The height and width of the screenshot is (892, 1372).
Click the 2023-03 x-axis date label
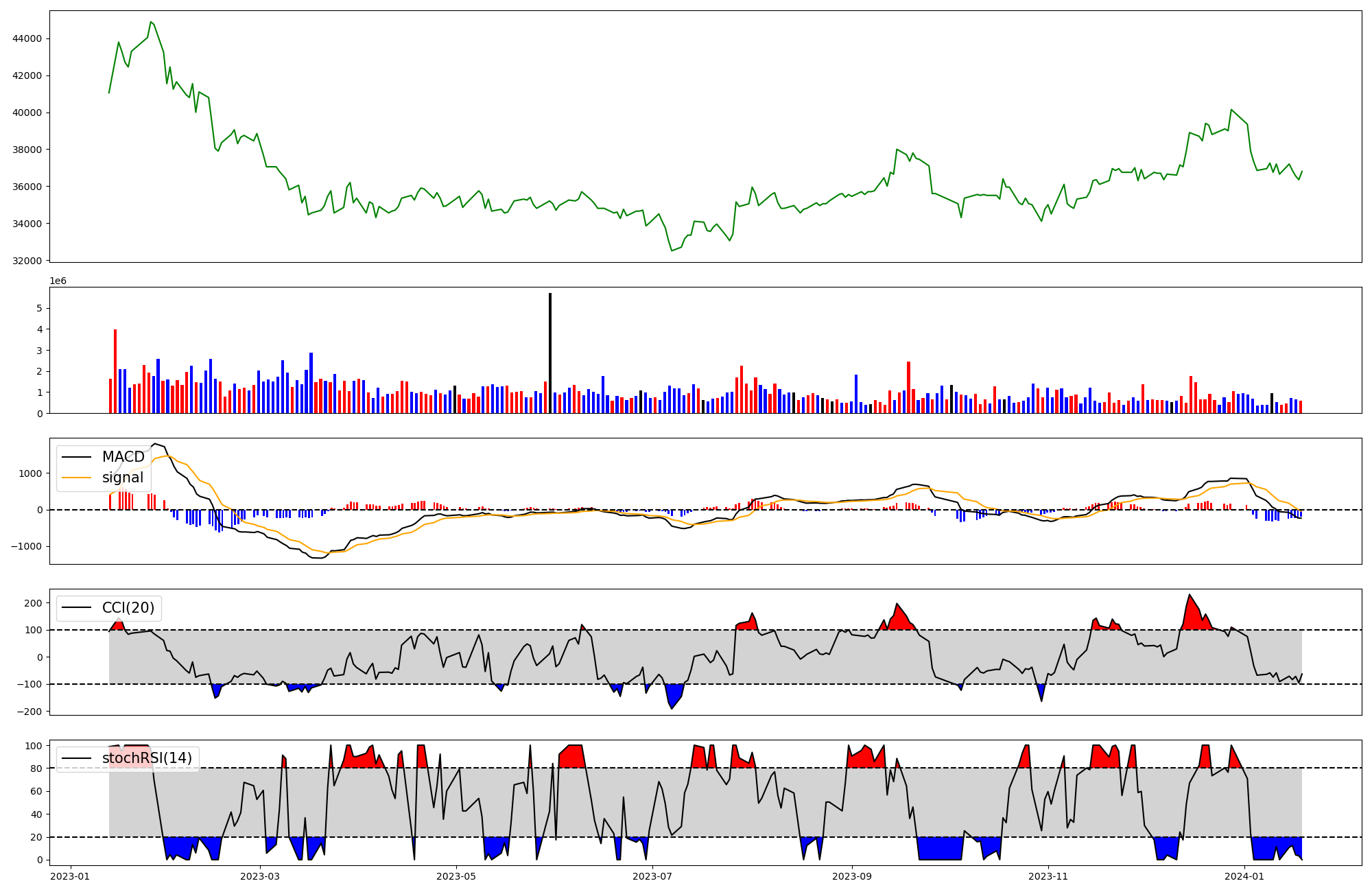[260, 876]
